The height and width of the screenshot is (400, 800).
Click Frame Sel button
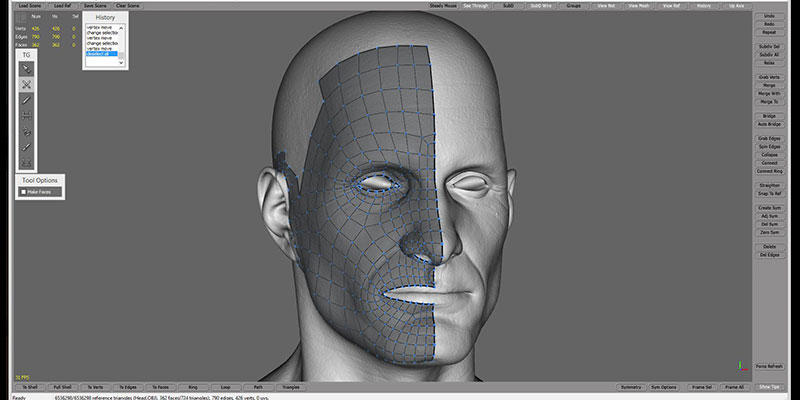(702, 387)
